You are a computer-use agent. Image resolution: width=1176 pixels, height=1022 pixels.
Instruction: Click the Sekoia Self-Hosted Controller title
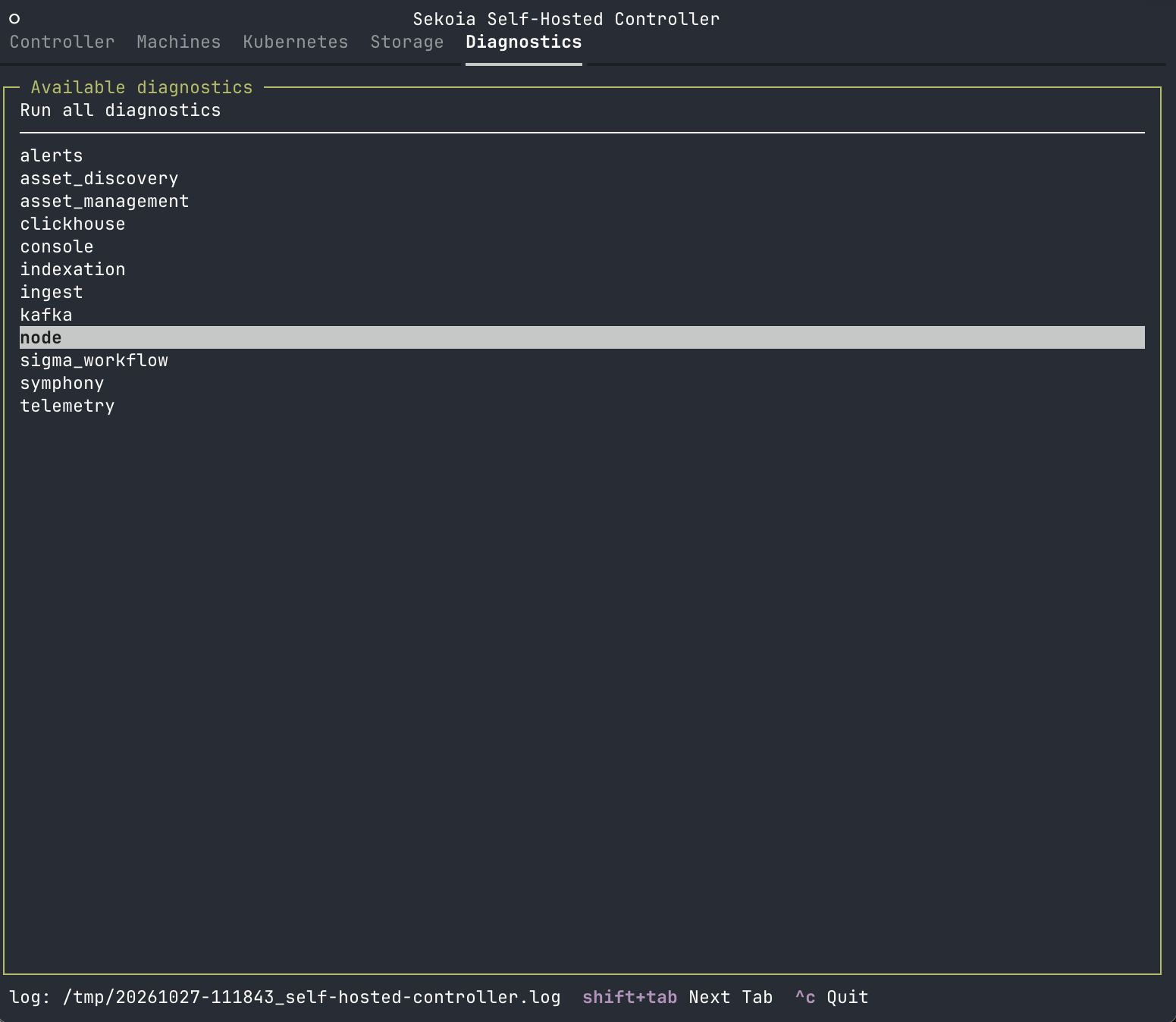tap(566, 19)
